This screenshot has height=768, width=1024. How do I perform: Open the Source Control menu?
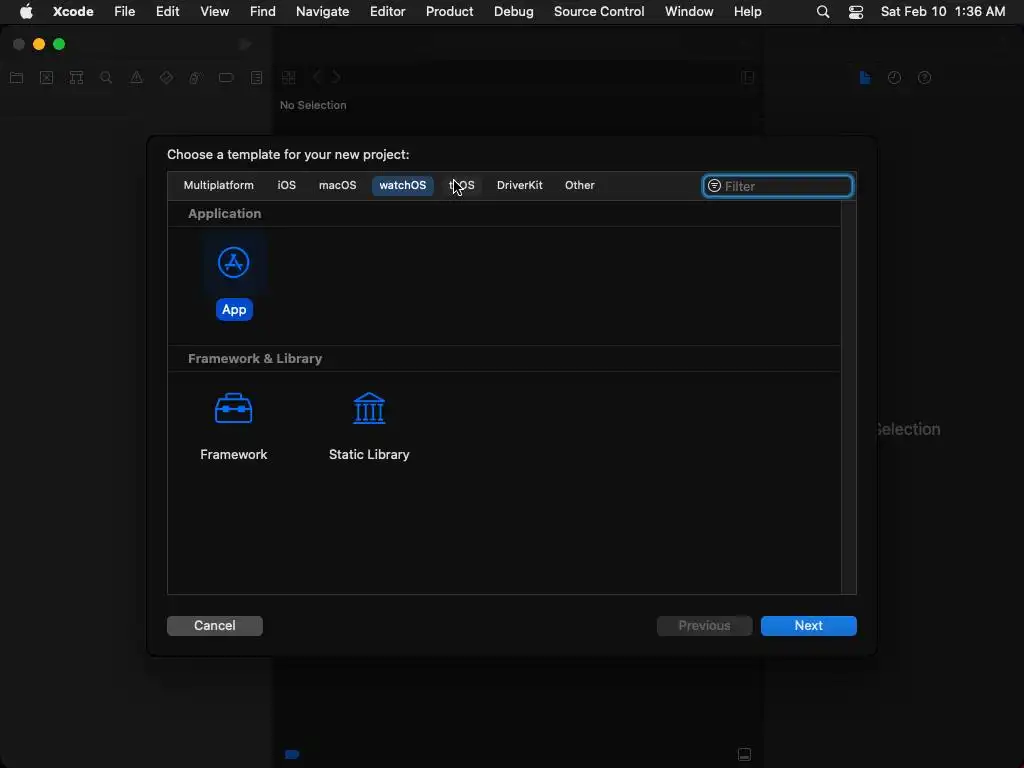tap(599, 12)
